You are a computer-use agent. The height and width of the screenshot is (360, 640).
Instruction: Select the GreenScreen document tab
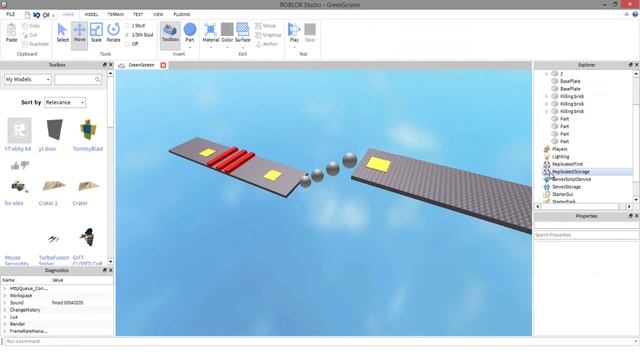[x=141, y=65]
